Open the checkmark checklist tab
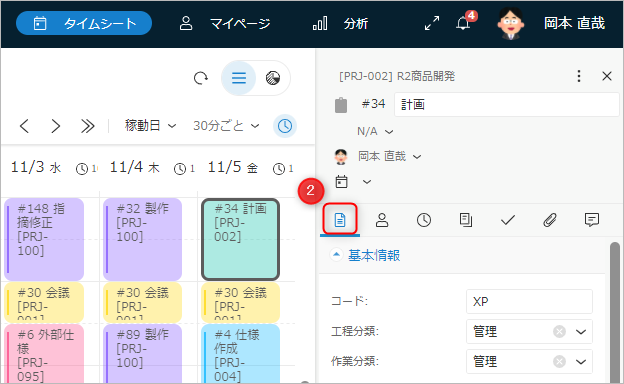Image resolution: width=624 pixels, height=384 pixels. (x=508, y=220)
